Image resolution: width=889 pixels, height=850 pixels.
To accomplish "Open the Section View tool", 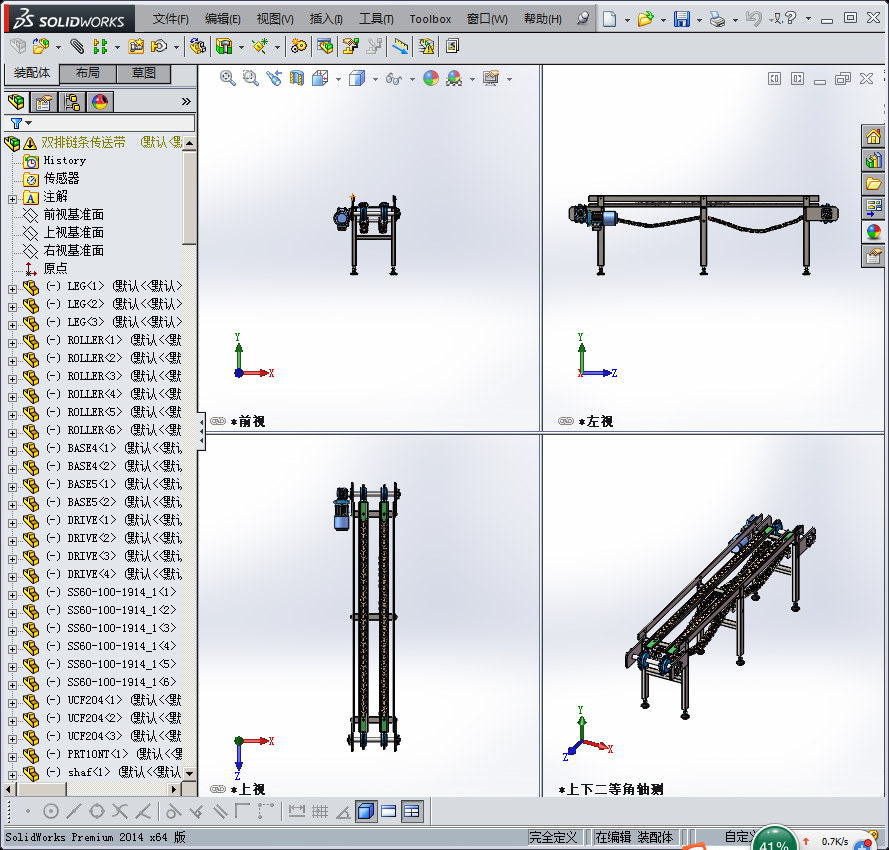I will pyautogui.click(x=296, y=79).
